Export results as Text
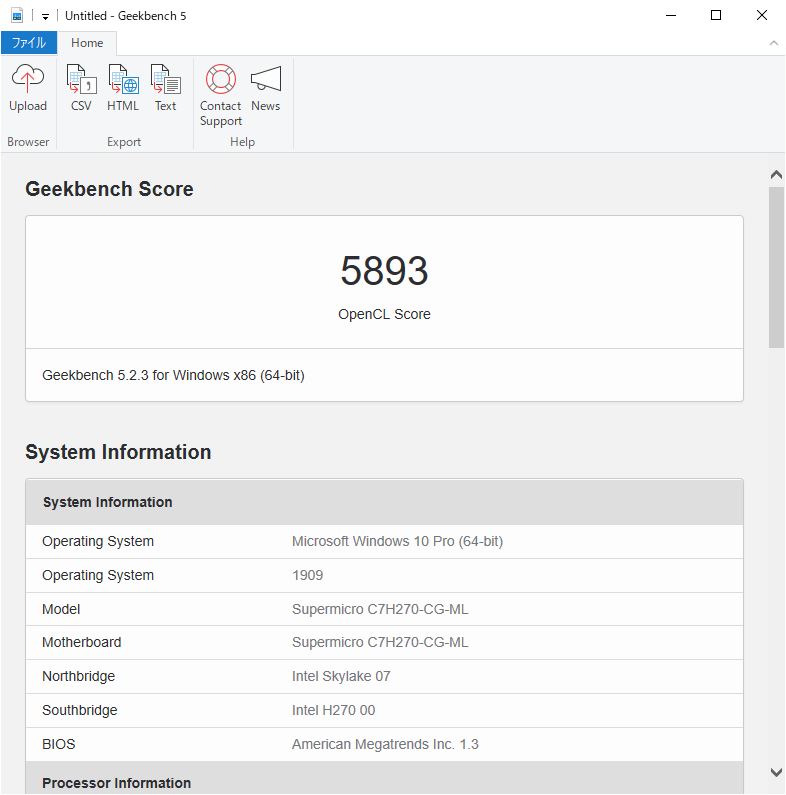Image resolution: width=786 pixels, height=795 pixels. click(x=165, y=88)
